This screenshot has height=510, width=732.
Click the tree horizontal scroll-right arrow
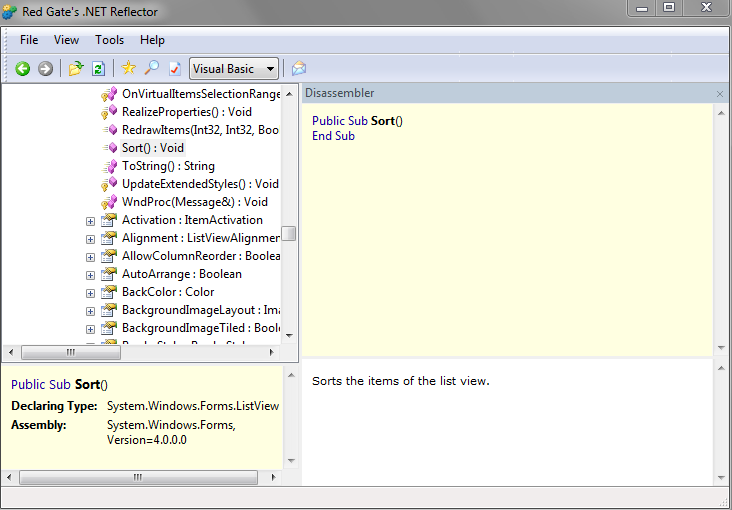tap(272, 353)
